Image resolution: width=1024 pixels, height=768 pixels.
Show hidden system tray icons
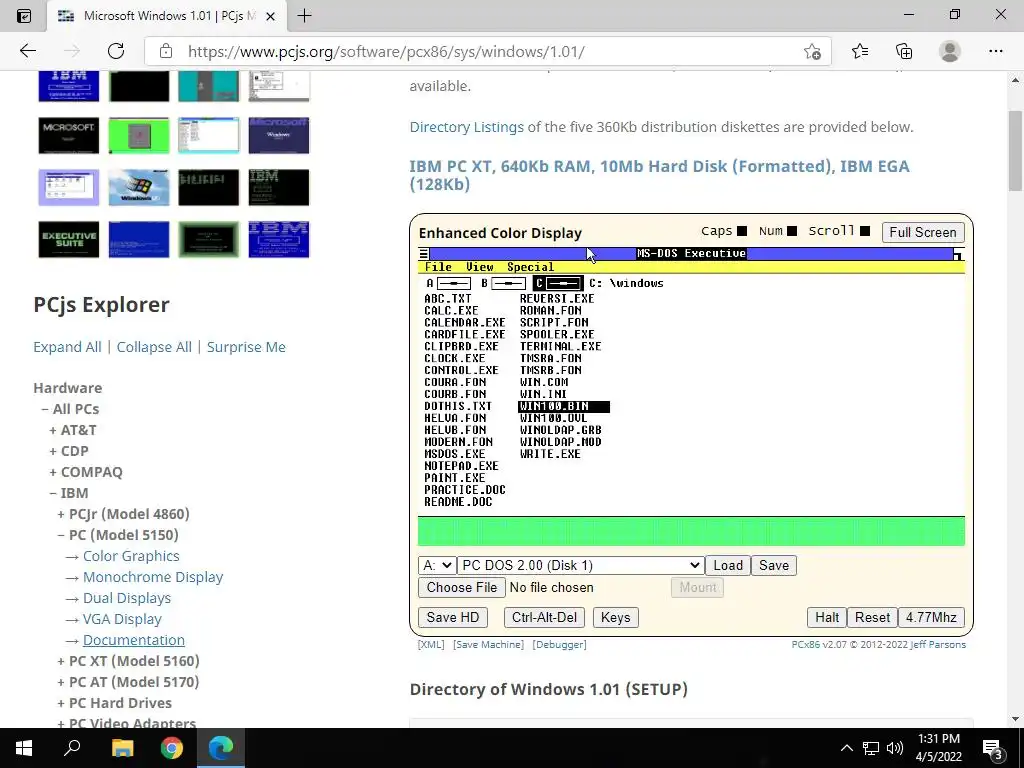coord(846,748)
